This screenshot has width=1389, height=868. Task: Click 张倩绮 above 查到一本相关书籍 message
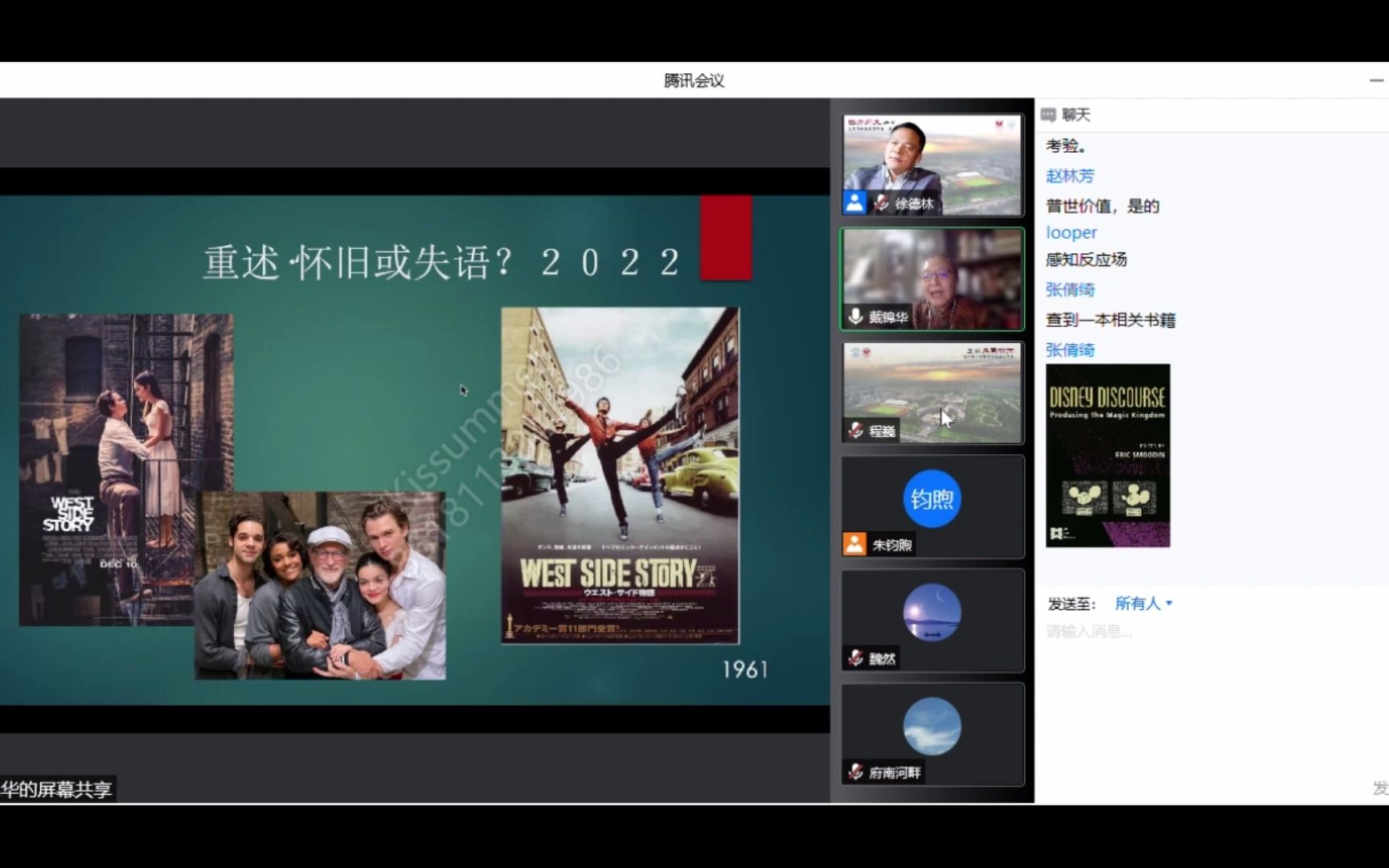tap(1070, 290)
